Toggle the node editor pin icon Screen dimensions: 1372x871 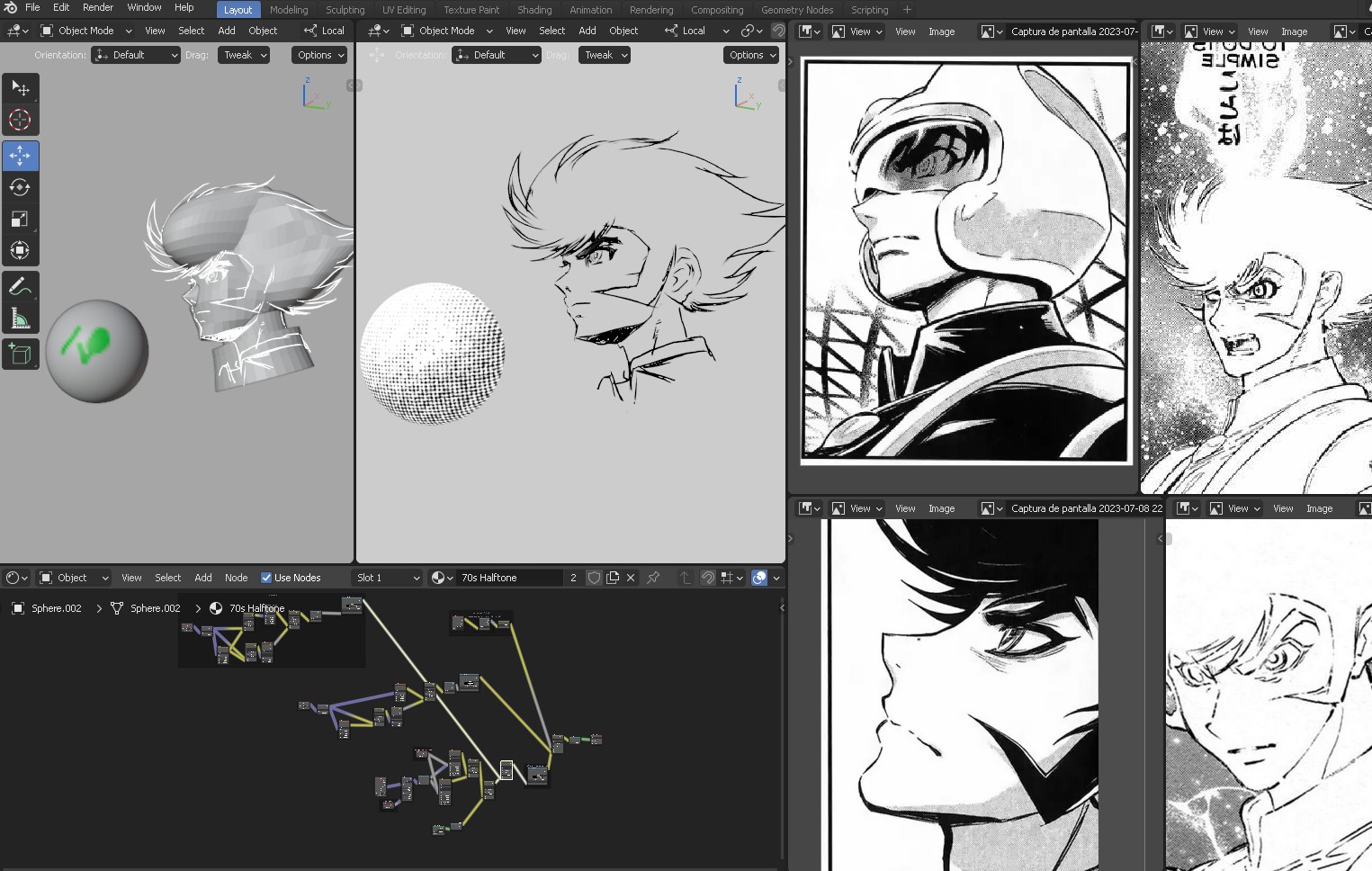pyautogui.click(x=653, y=578)
